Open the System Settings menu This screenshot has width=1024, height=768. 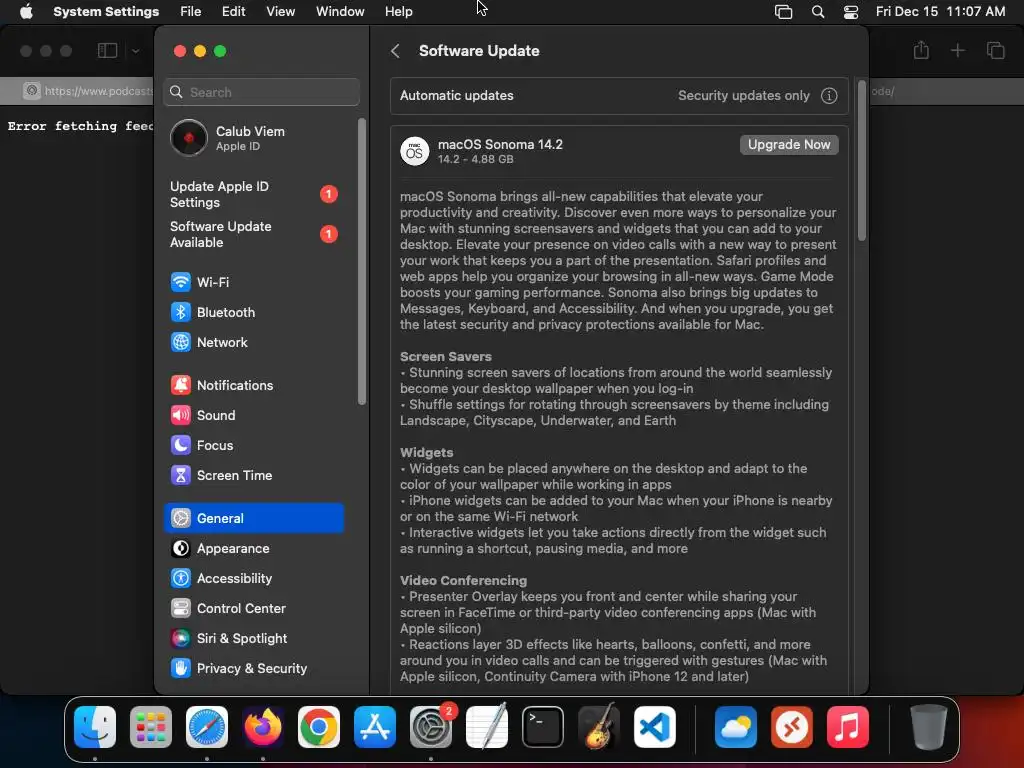[x=106, y=12]
